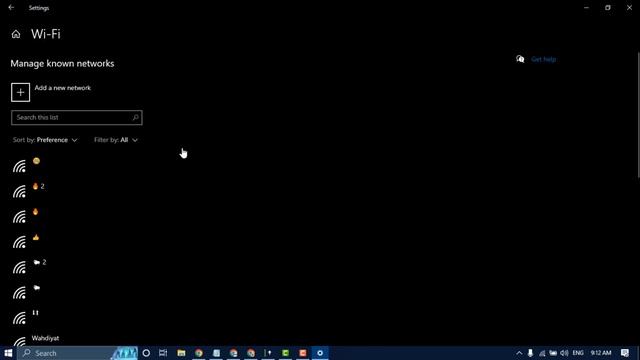Click the Wi-Fi icon beside fire emoji 2 network
The image size is (640, 360).
tap(19, 192)
